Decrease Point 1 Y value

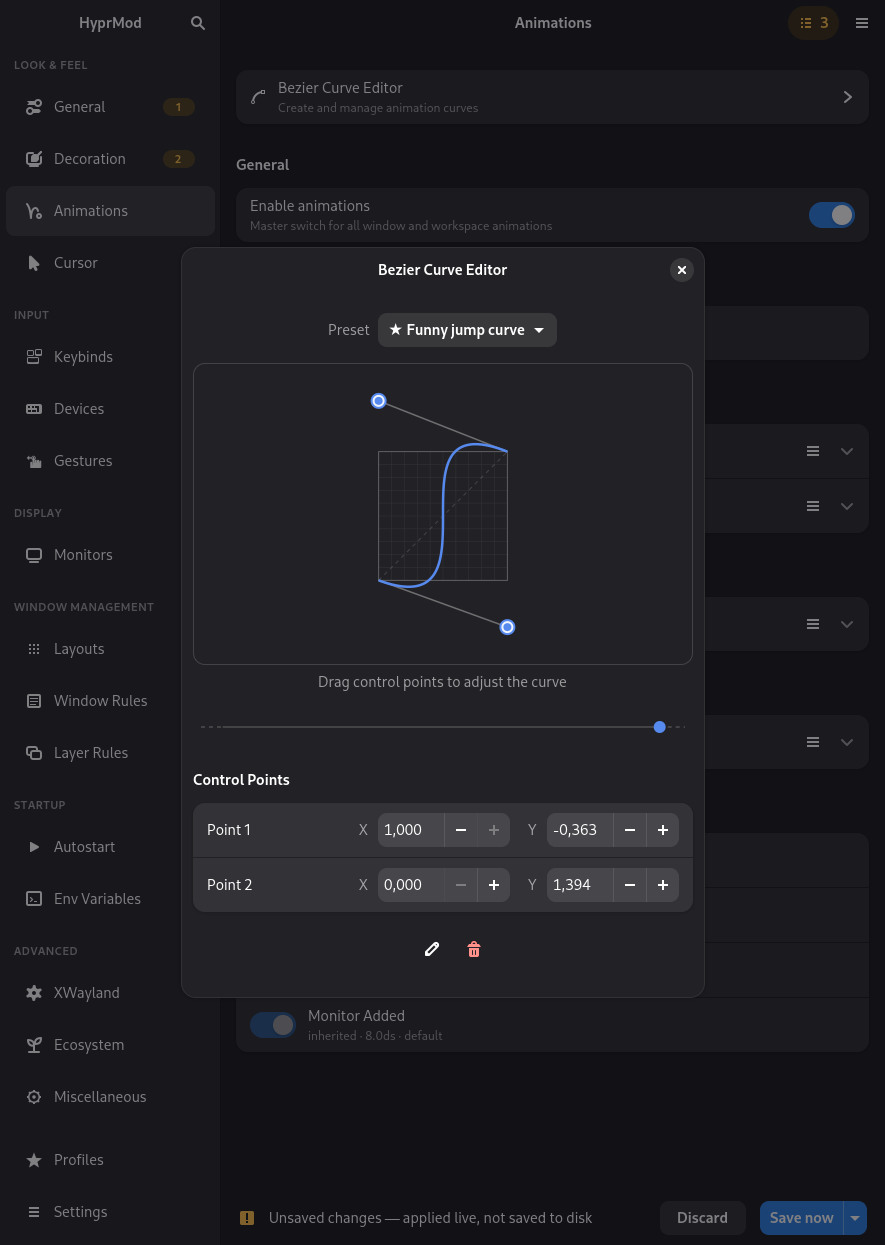point(630,830)
